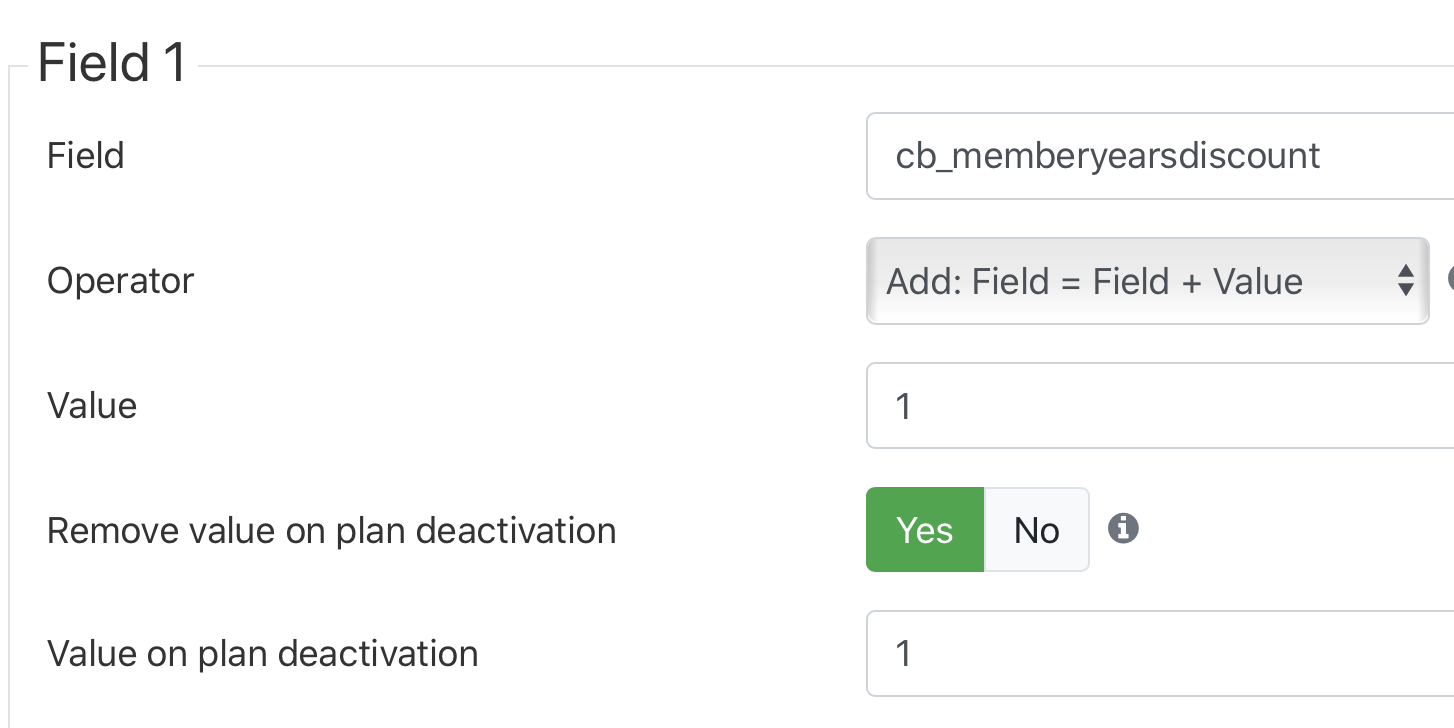Click the number 1 in the Value box
Image resolution: width=1454 pixels, height=728 pixels.
[904, 405]
